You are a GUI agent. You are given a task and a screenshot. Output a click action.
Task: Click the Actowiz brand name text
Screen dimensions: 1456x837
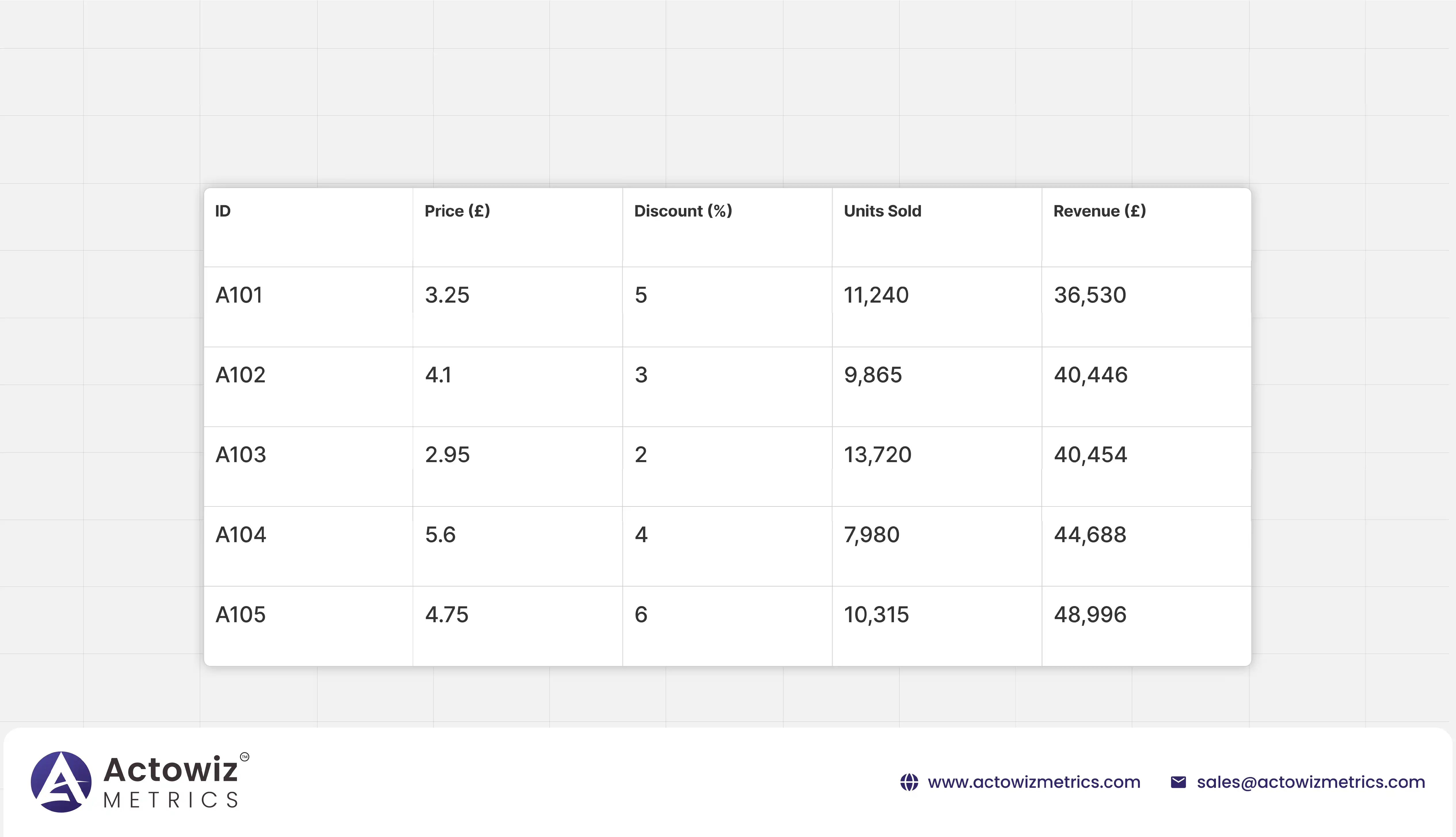click(x=170, y=769)
